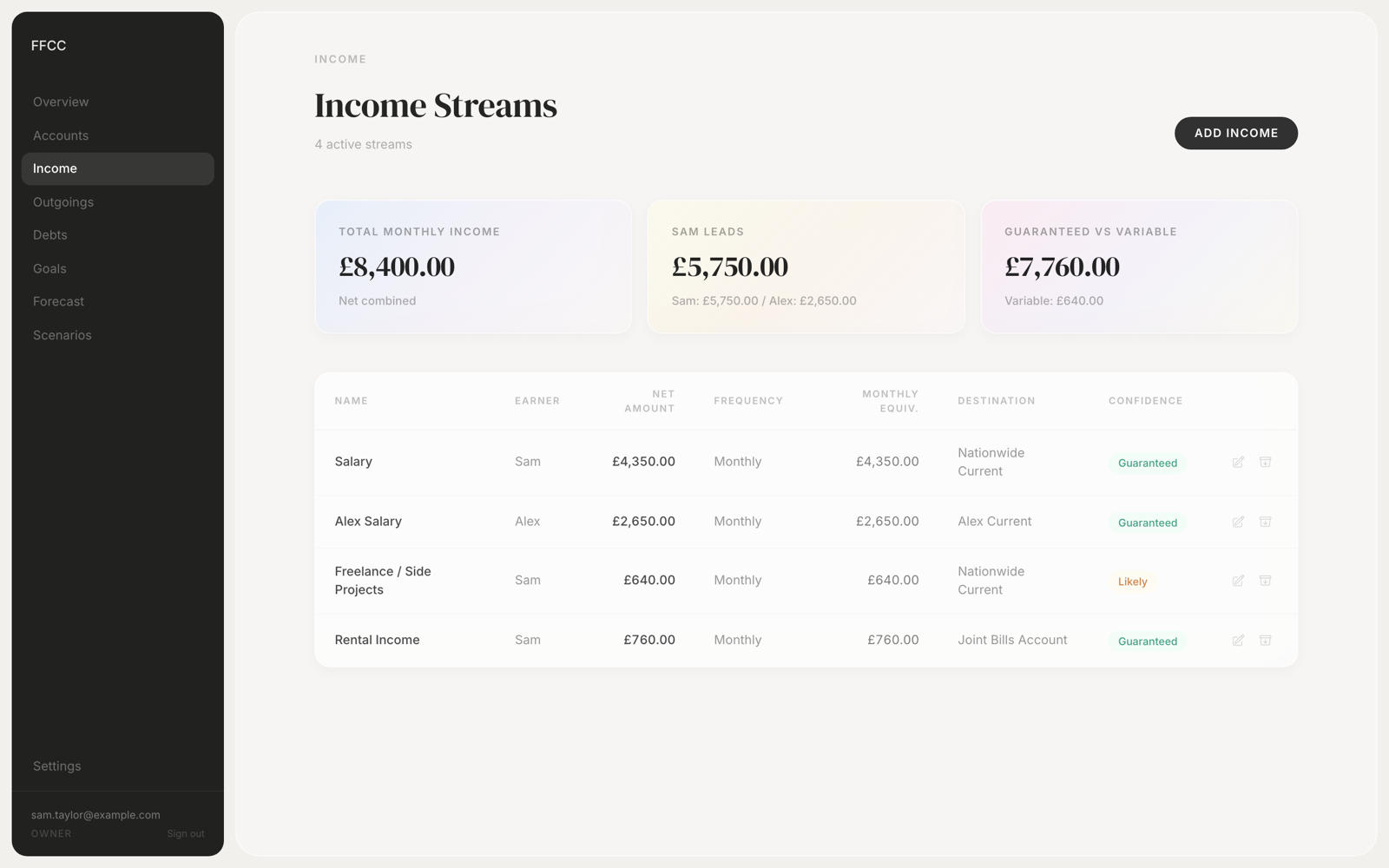Click the FFCC logo text
Viewport: 1389px width, 868px height.
coord(49,46)
